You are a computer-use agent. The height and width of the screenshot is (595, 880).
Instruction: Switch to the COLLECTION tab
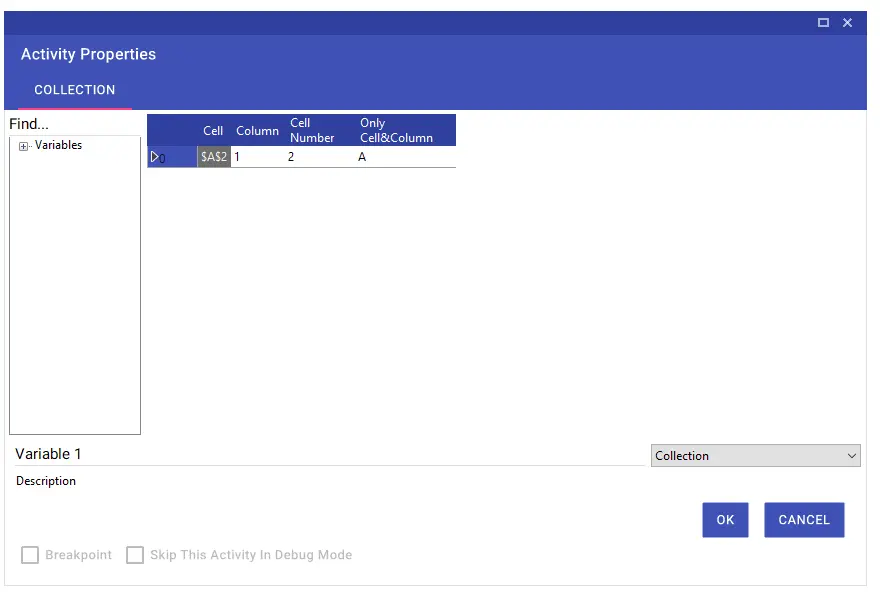(x=75, y=90)
